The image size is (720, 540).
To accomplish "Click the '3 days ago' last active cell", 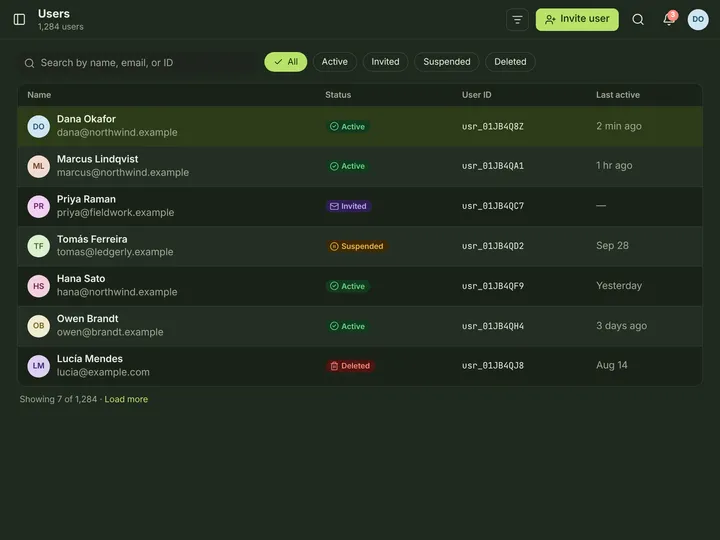I will 621,326.
